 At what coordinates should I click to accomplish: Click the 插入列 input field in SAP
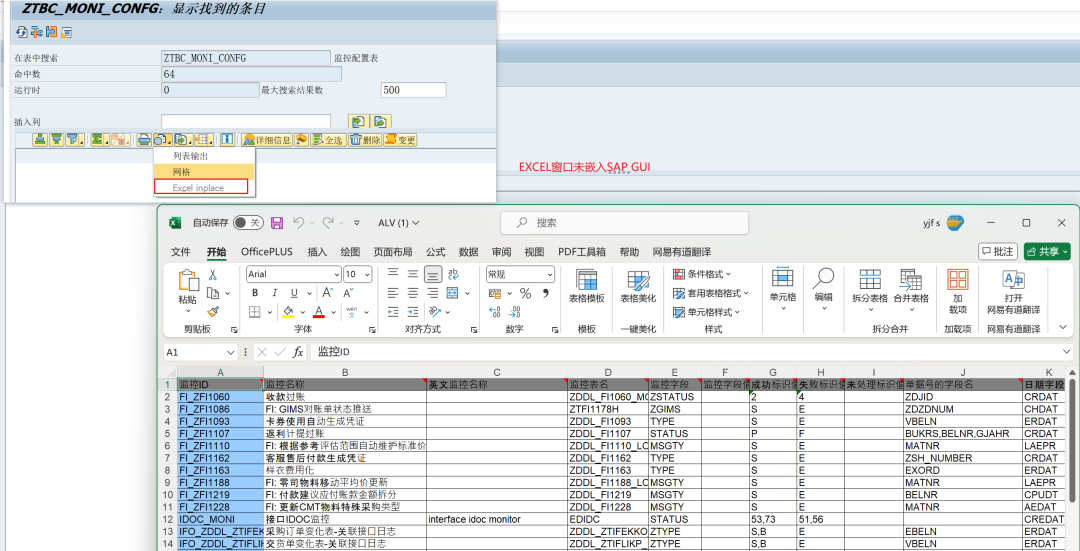(x=246, y=122)
